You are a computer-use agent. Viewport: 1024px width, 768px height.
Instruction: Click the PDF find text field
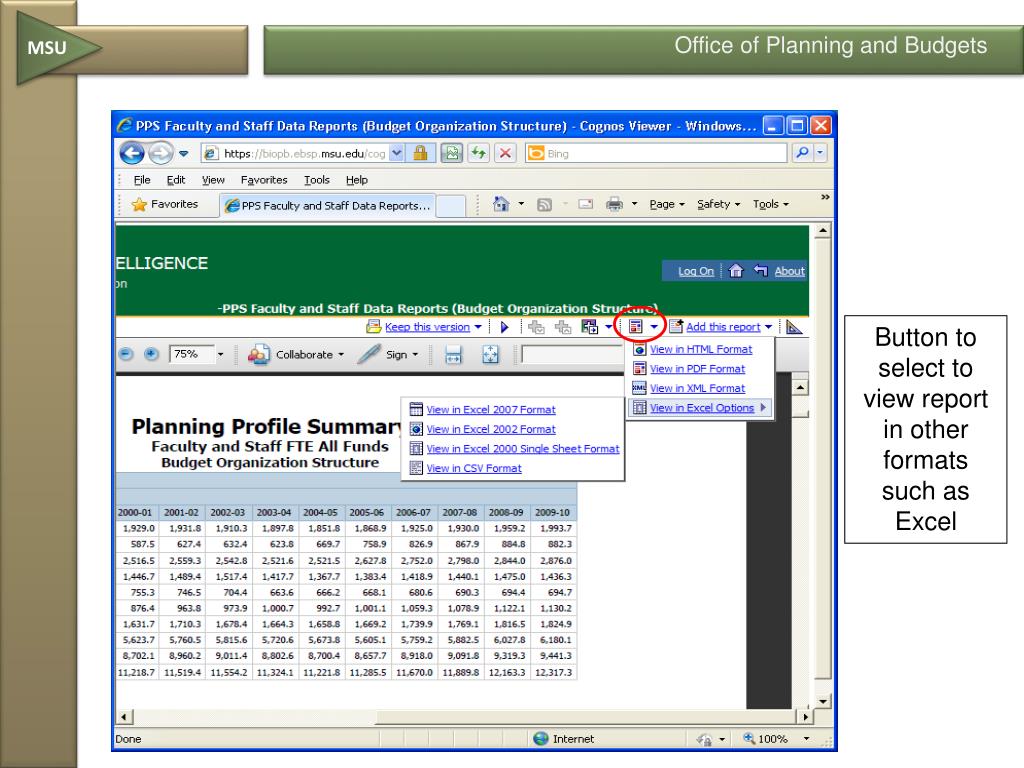tap(572, 355)
